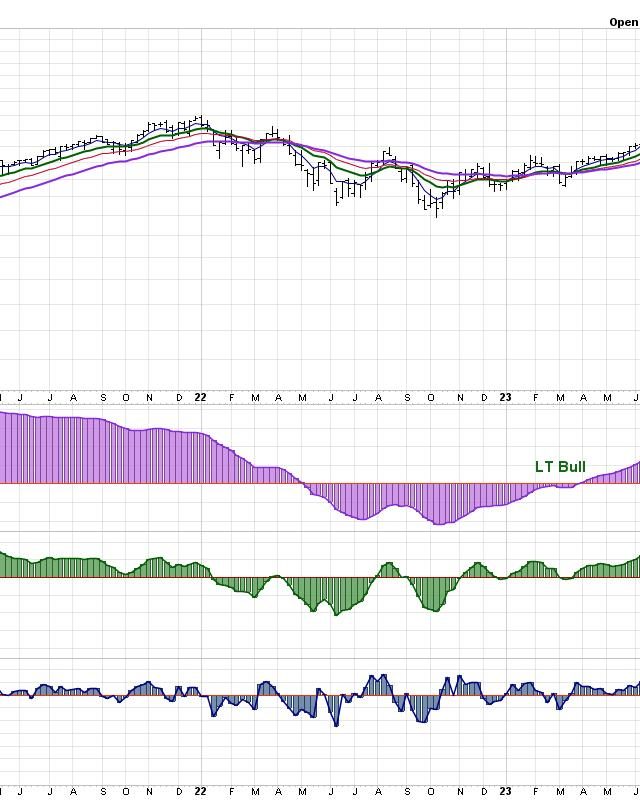
Task: Click the lowest price bar in October 2022
Action: (436, 210)
